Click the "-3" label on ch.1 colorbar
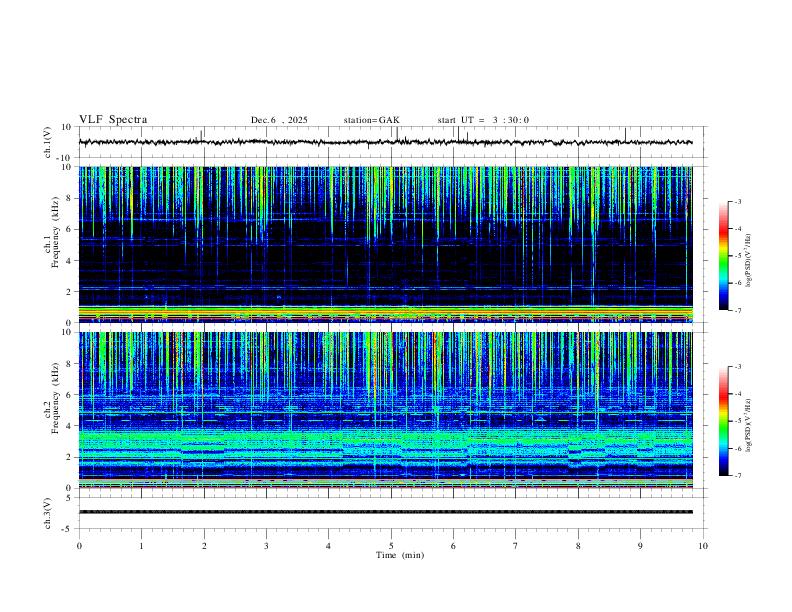The image size is (792, 612). [x=738, y=201]
